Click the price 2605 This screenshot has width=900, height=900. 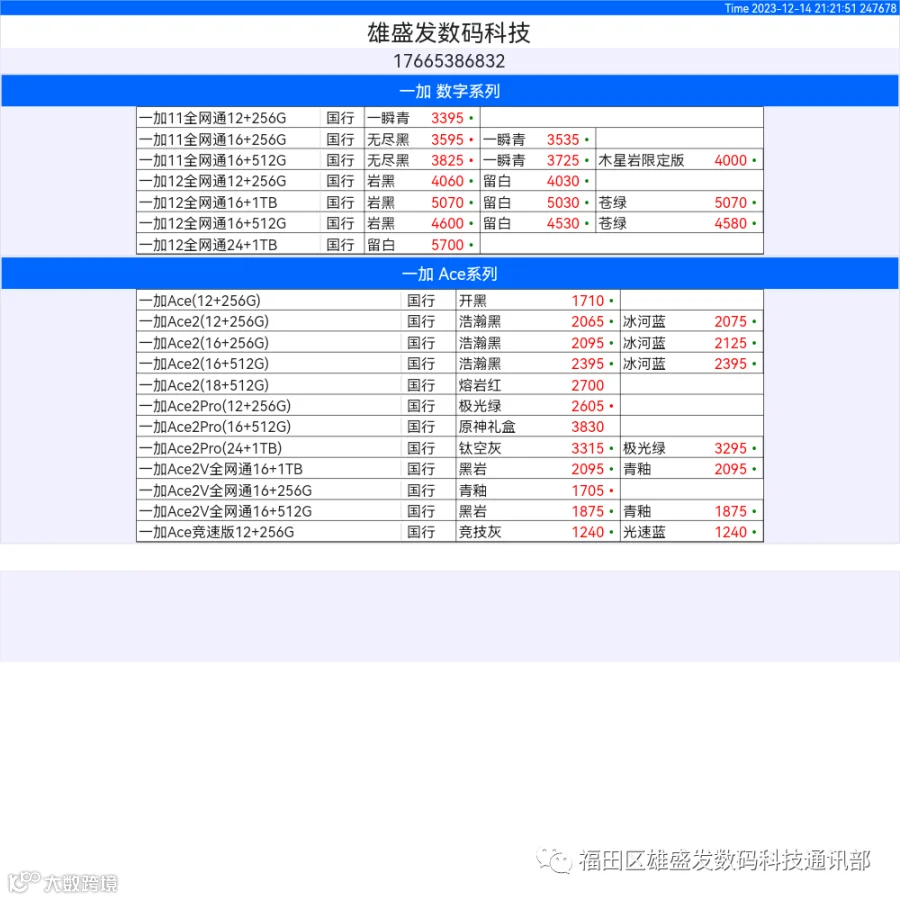[x=588, y=406]
